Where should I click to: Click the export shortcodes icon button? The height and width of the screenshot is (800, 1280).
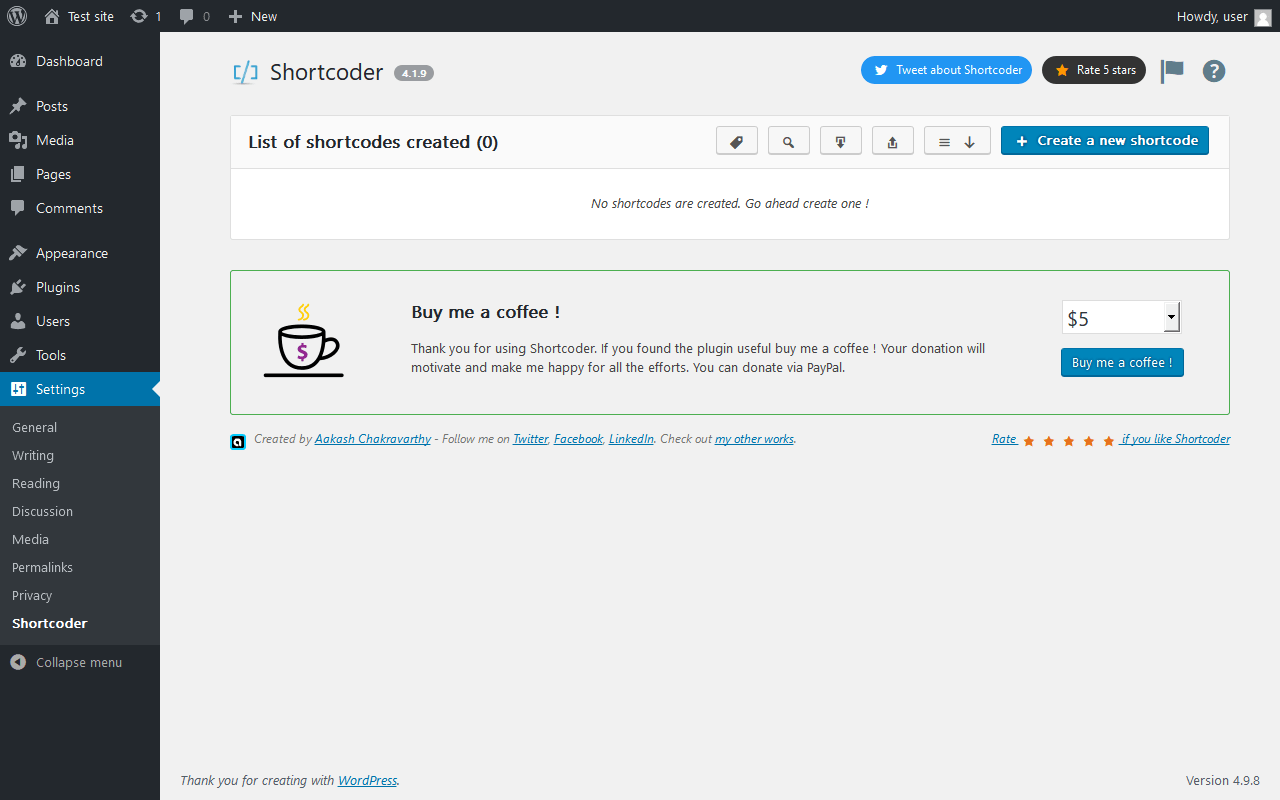pos(893,141)
